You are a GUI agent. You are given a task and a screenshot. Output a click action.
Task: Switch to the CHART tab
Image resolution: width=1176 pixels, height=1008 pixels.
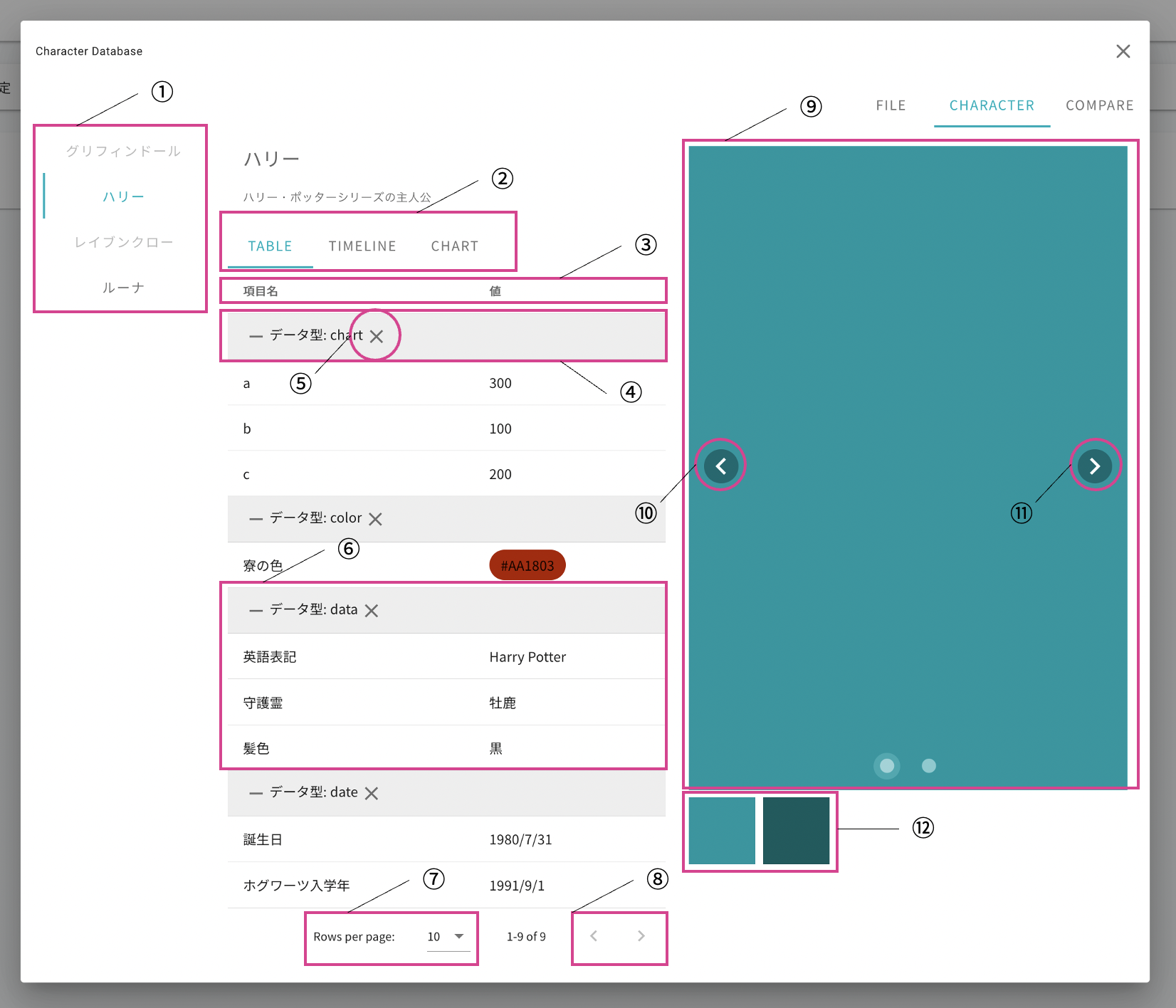pyautogui.click(x=455, y=246)
